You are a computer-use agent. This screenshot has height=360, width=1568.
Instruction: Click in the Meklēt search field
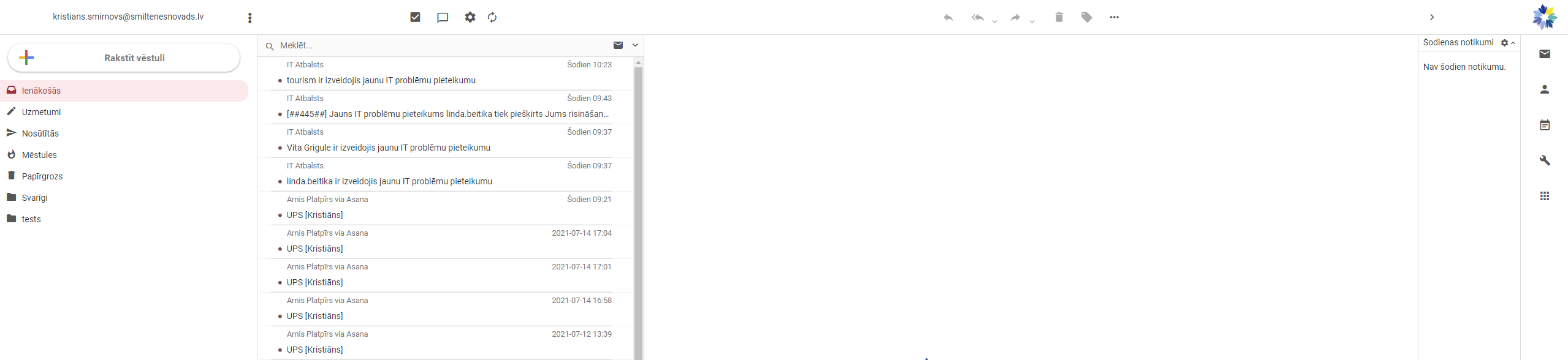coord(441,45)
